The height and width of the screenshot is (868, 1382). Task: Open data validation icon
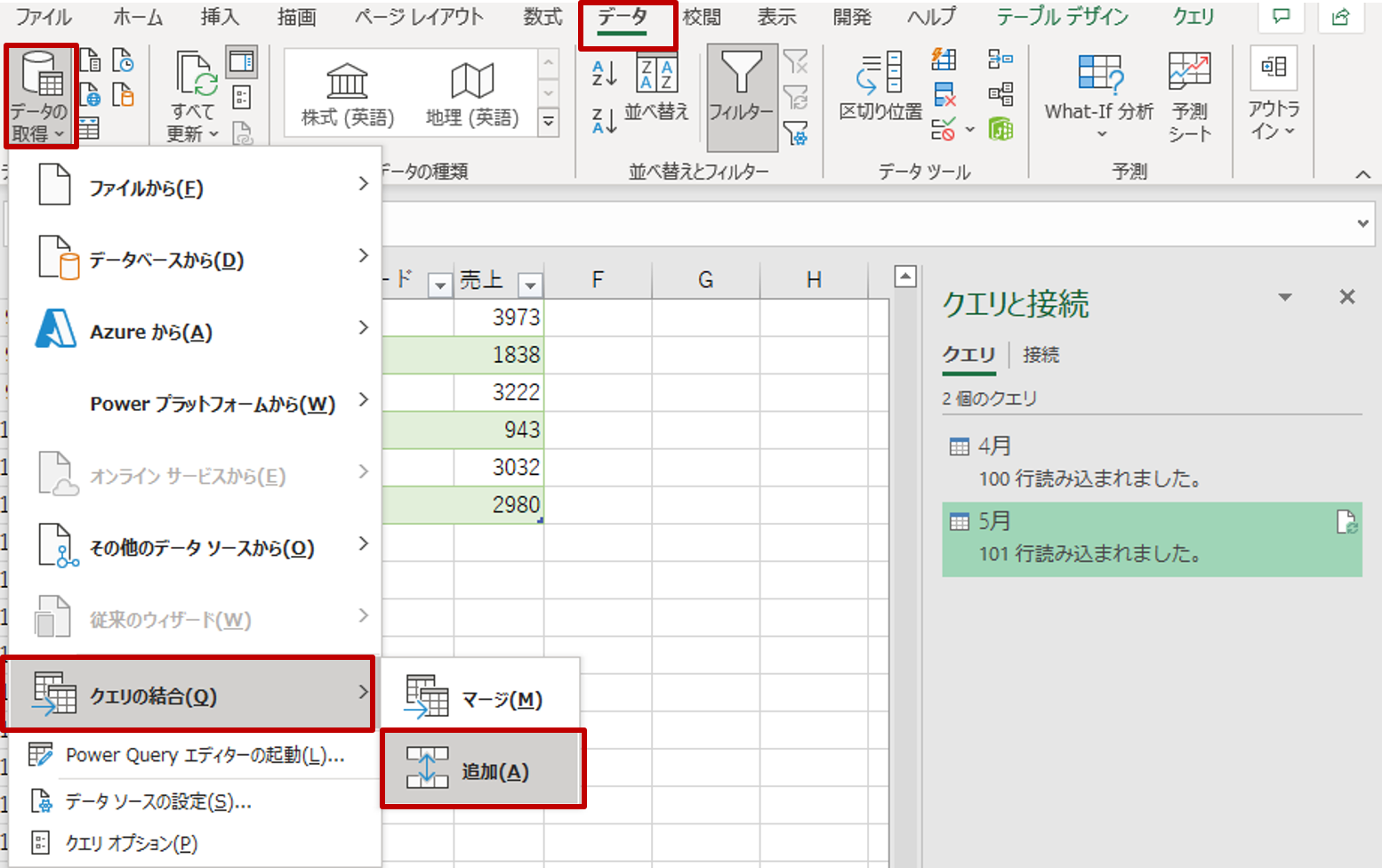[944, 129]
